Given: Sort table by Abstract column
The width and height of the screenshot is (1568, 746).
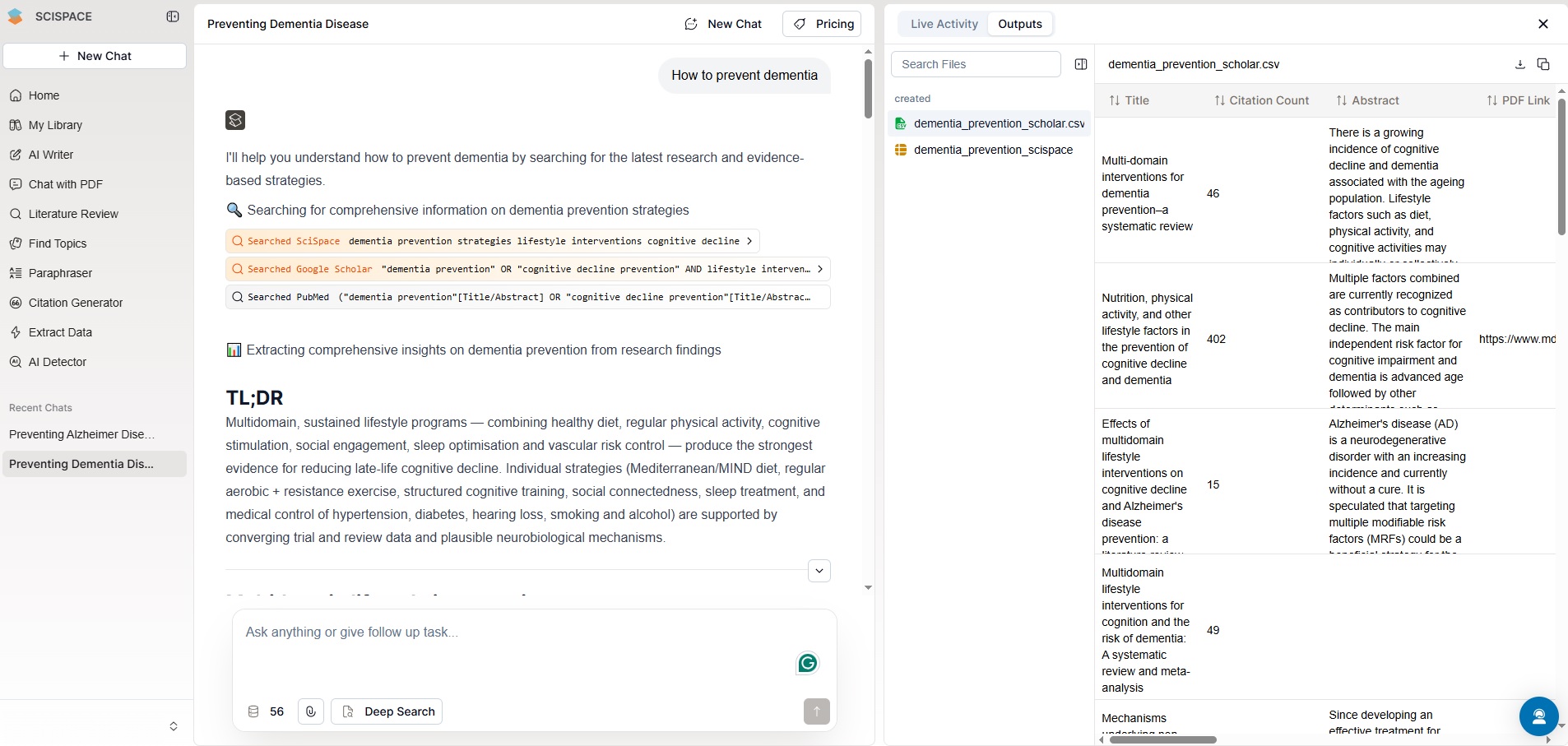Looking at the screenshot, I should coord(1367,100).
